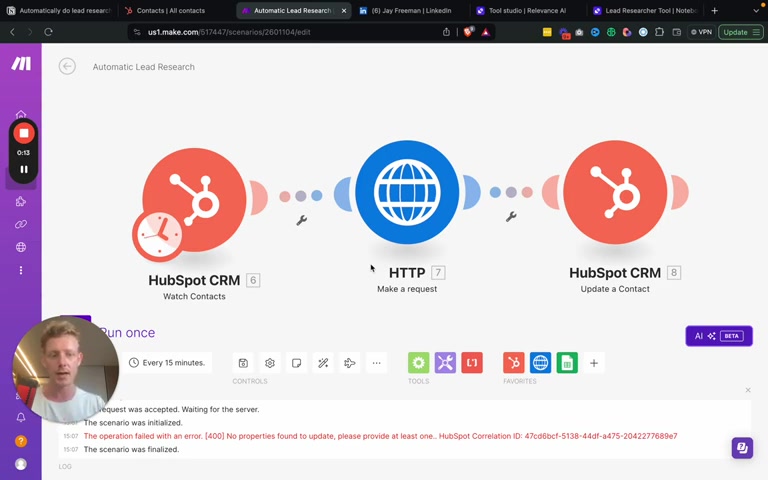
Task: Select the HubSpot CRM Watch Contacts module
Action: click(194, 200)
